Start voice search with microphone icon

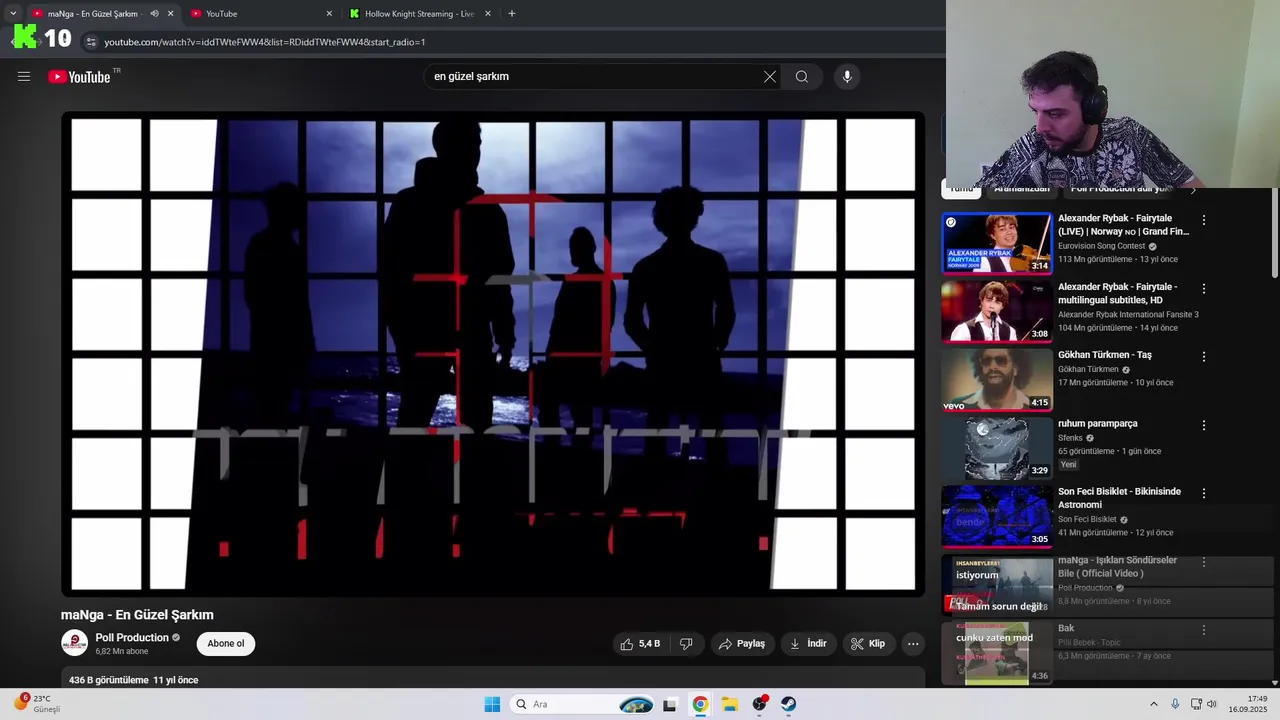[847, 77]
